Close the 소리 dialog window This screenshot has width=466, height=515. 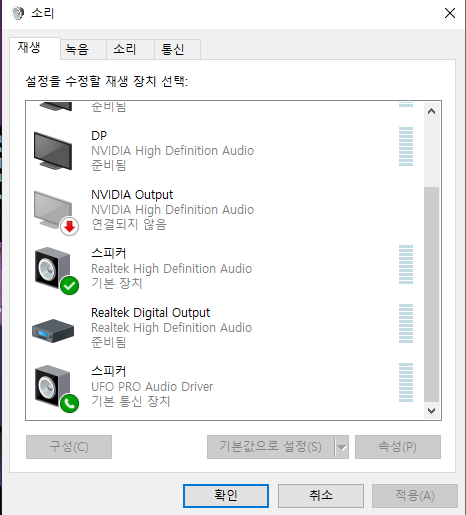point(450,13)
